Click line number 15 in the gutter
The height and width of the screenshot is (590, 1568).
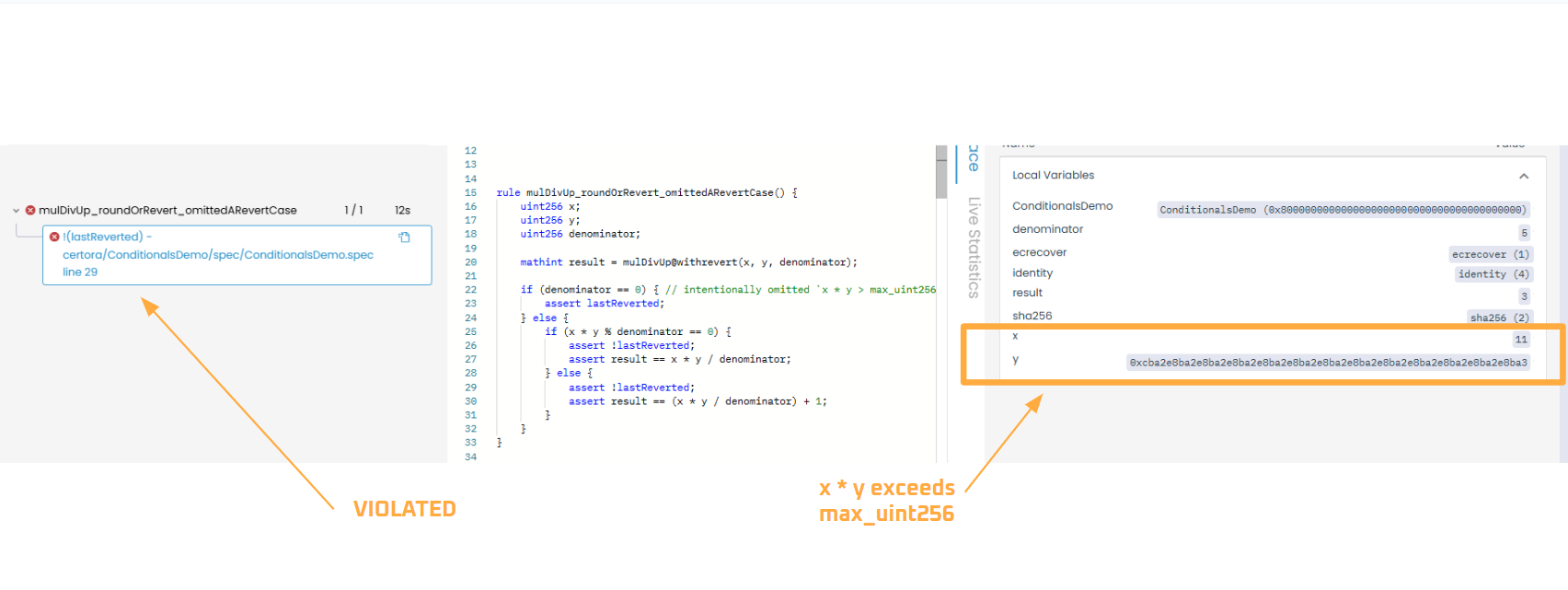tap(470, 193)
